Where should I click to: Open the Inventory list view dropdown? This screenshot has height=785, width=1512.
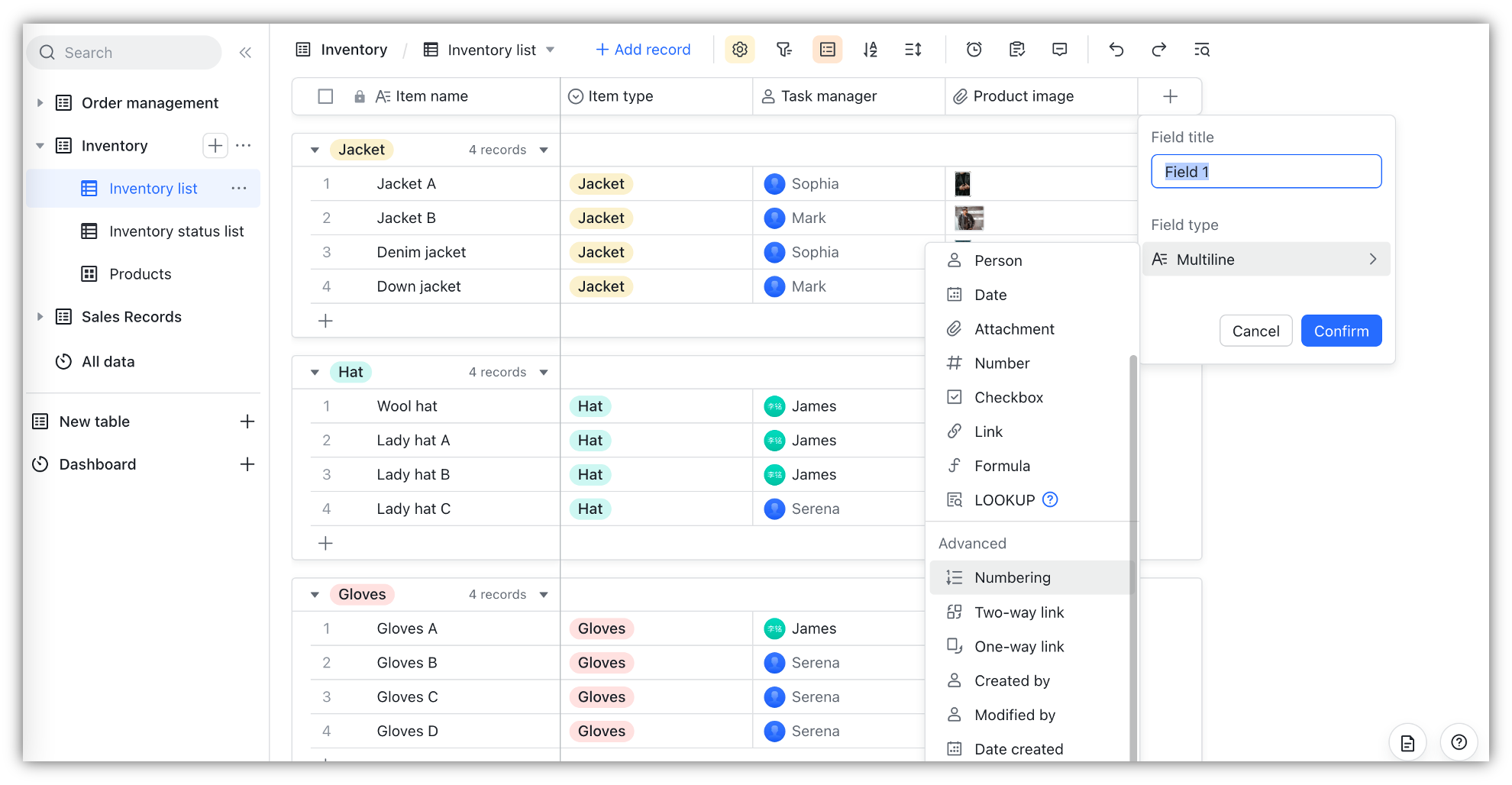[551, 50]
